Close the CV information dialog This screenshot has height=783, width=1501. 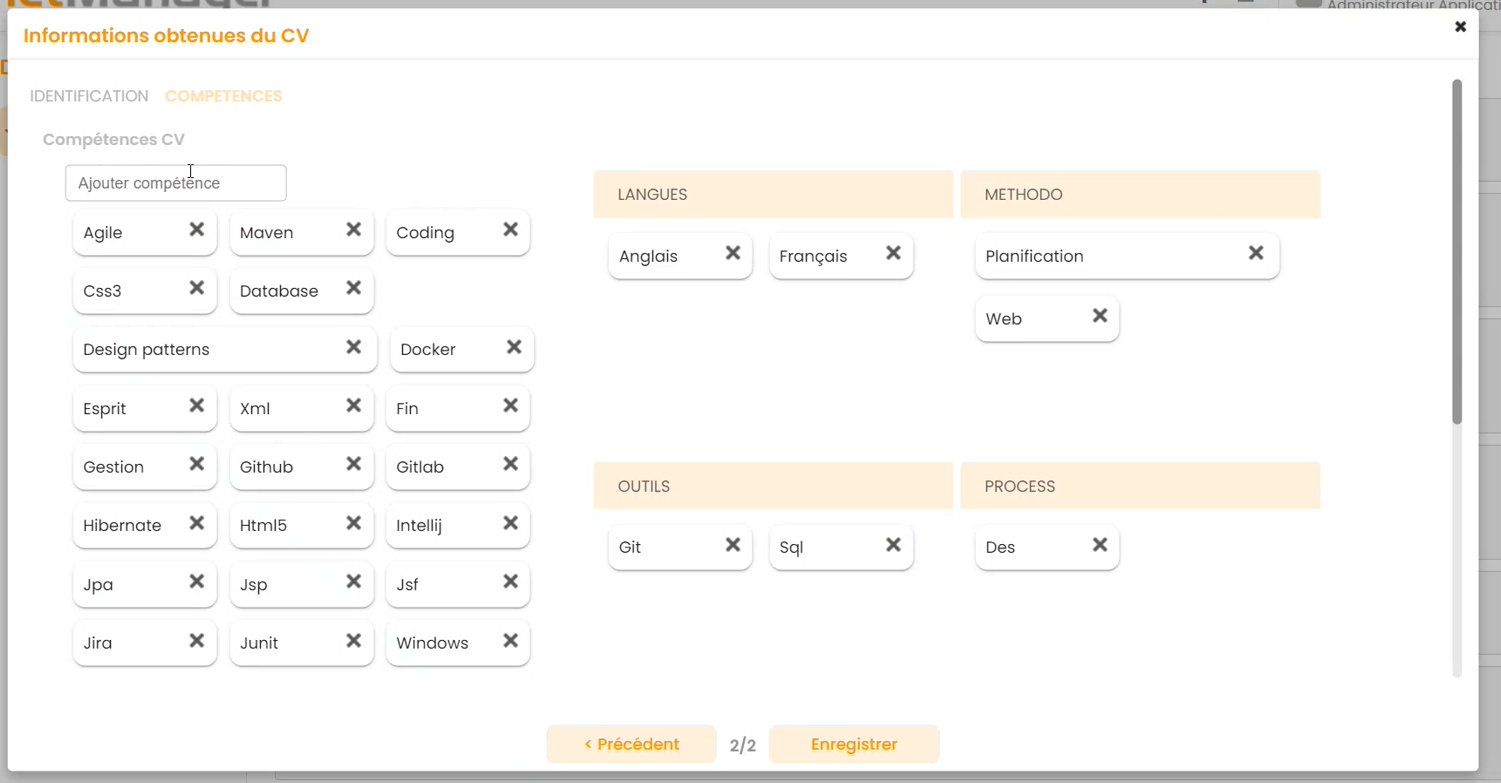point(1460,27)
